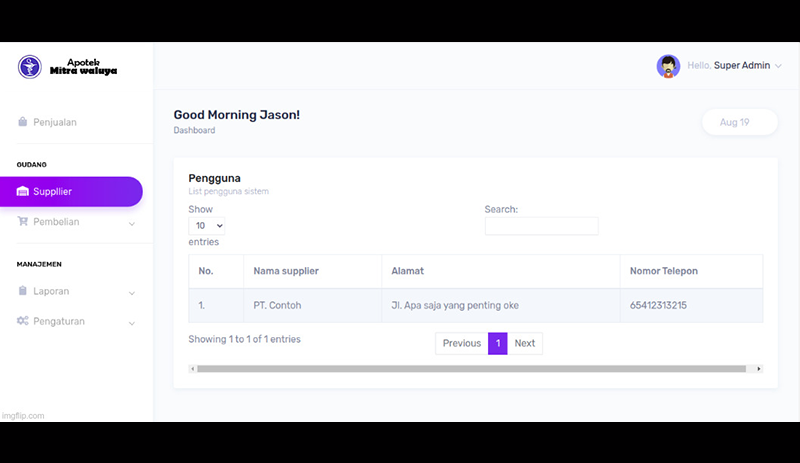Click the Pengaturan gears icon
Viewport: 800px width, 463px height.
pyautogui.click(x=23, y=322)
